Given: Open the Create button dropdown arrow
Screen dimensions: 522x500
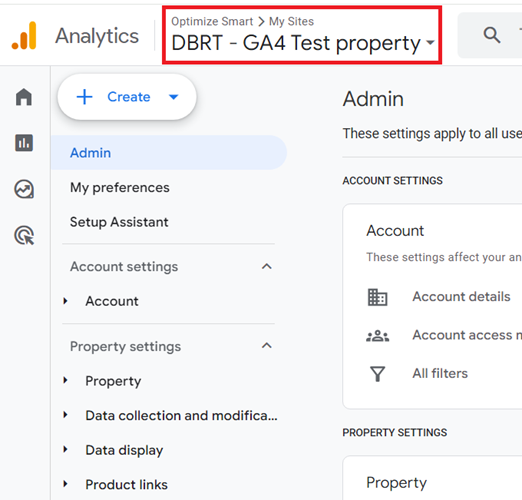Looking at the screenshot, I should (x=174, y=97).
